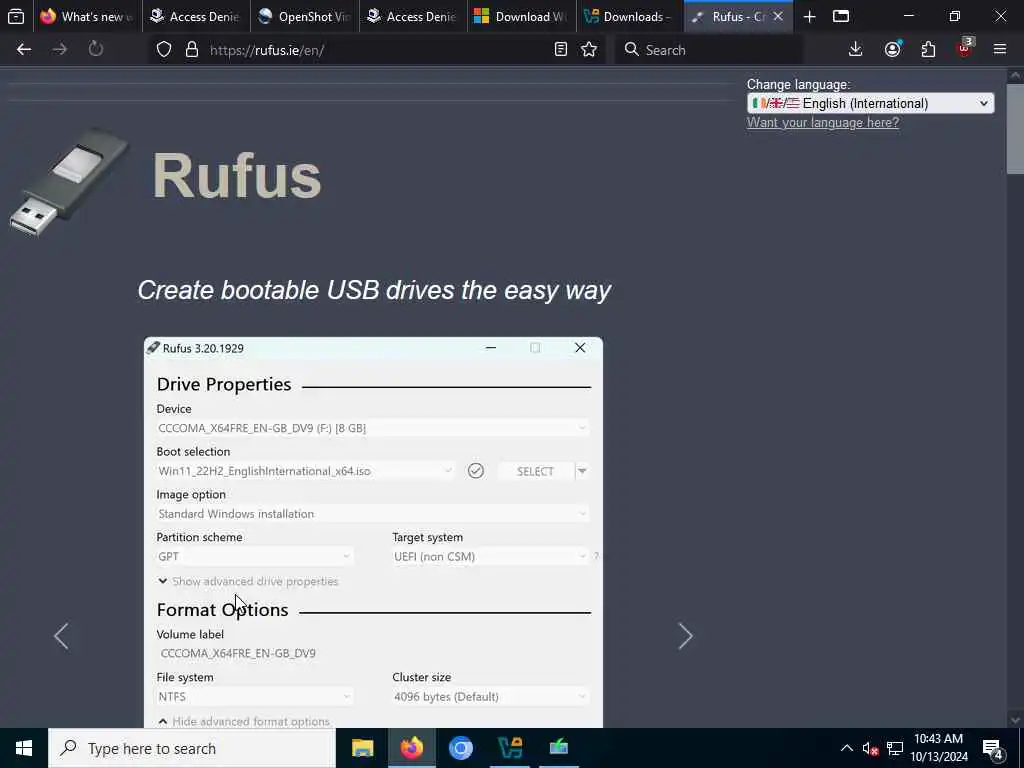The width and height of the screenshot is (1024, 768).
Task: Click the red extension icon with badge 3
Action: click(x=965, y=48)
